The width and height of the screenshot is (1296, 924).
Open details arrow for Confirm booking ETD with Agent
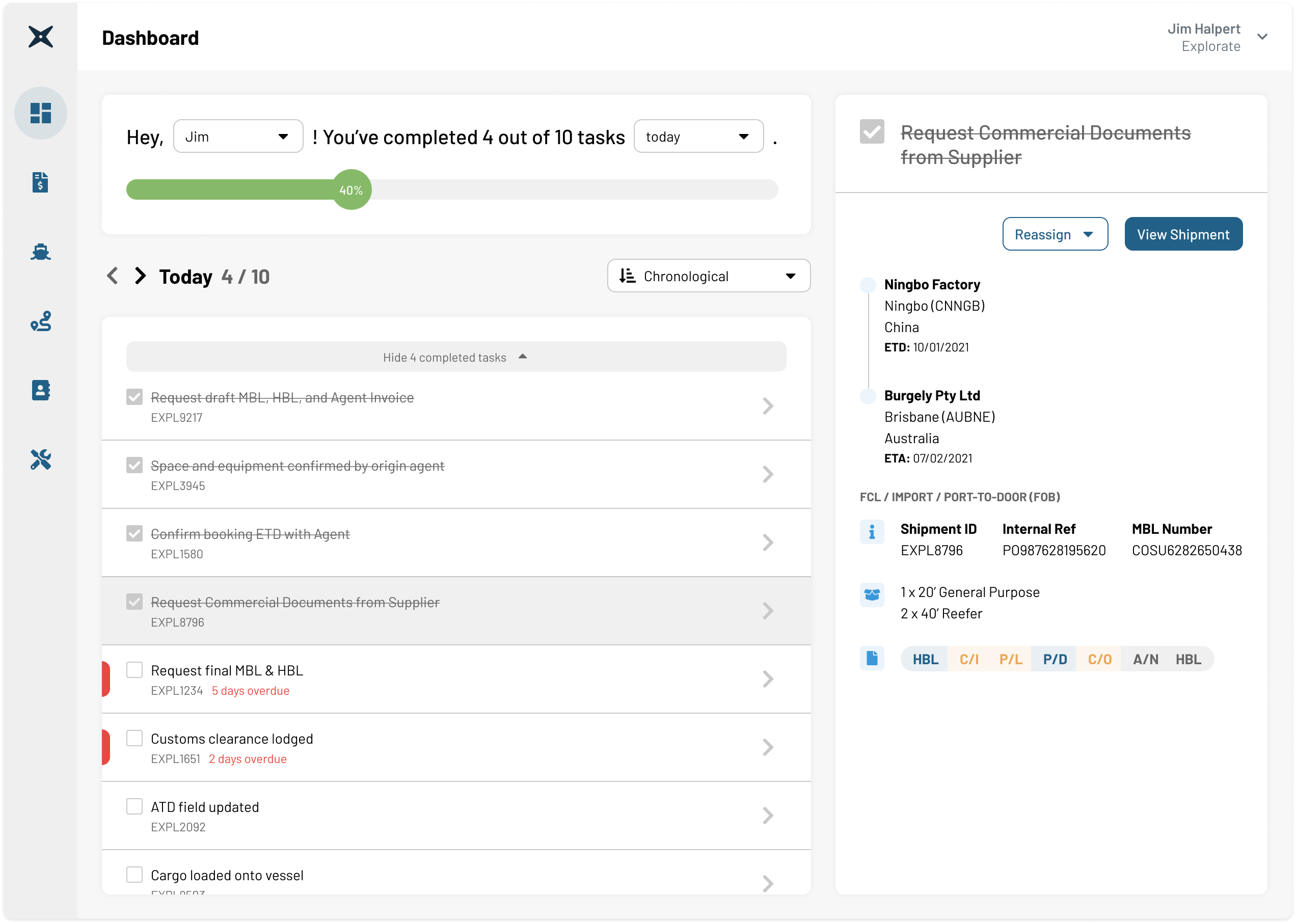768,542
